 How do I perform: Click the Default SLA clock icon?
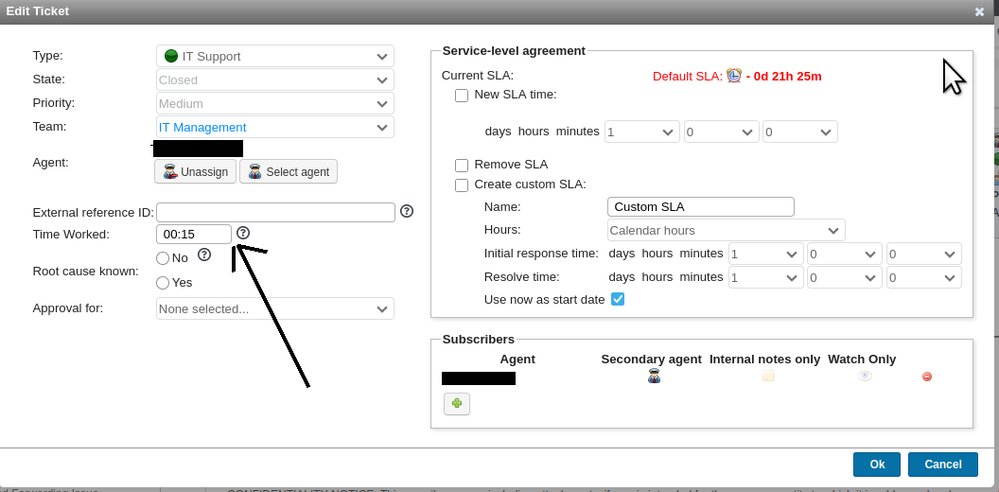[x=735, y=76]
